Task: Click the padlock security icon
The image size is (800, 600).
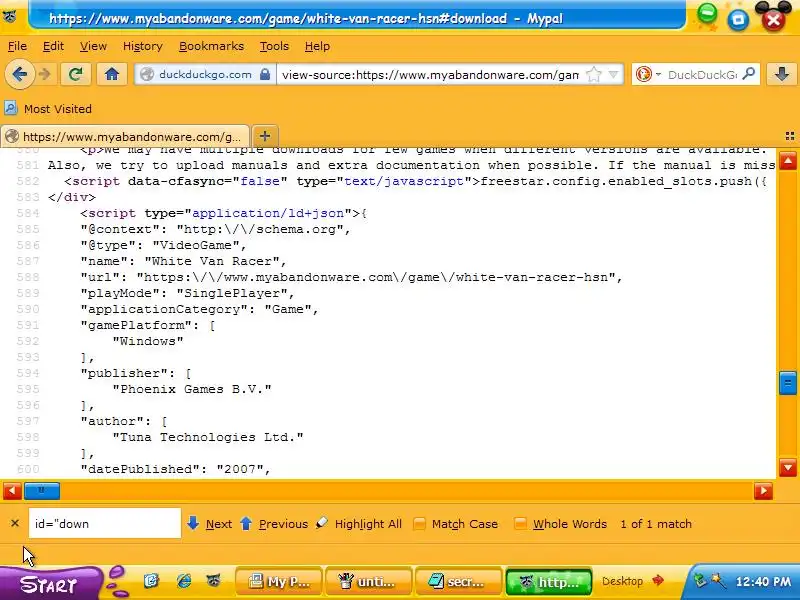Action: (265, 74)
